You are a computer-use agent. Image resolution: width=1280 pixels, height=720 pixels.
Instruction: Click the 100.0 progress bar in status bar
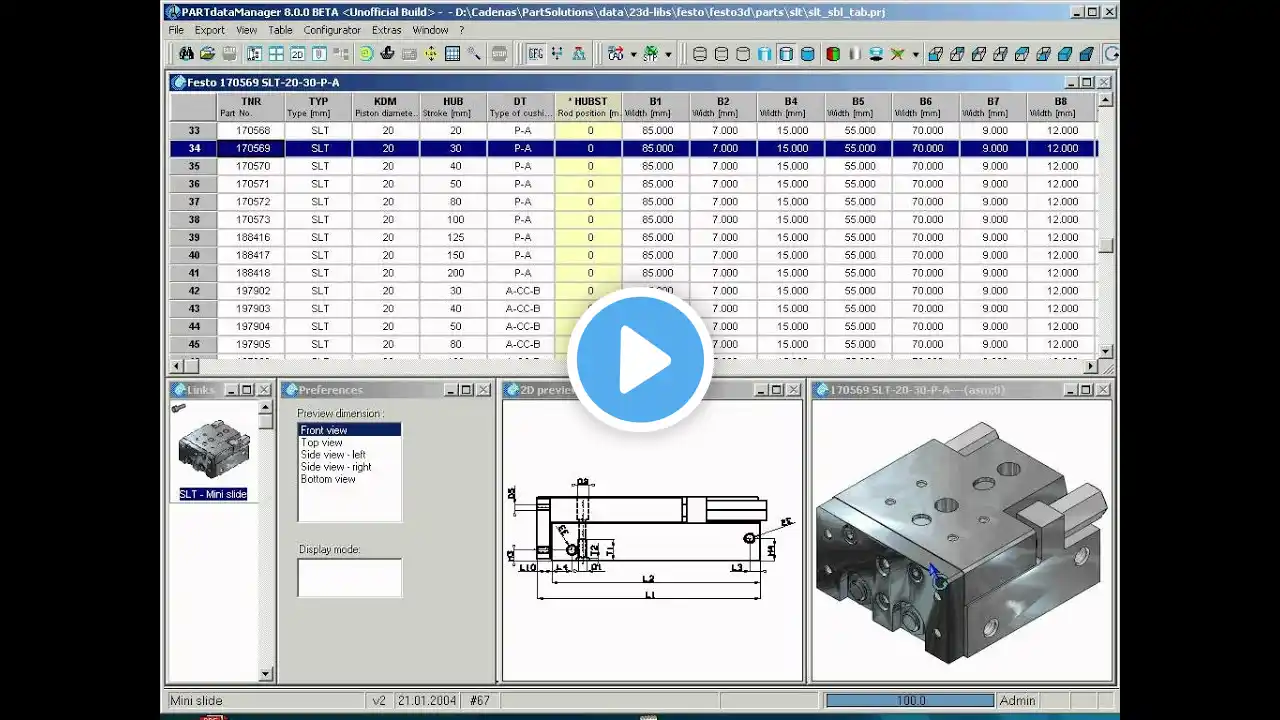click(x=911, y=701)
